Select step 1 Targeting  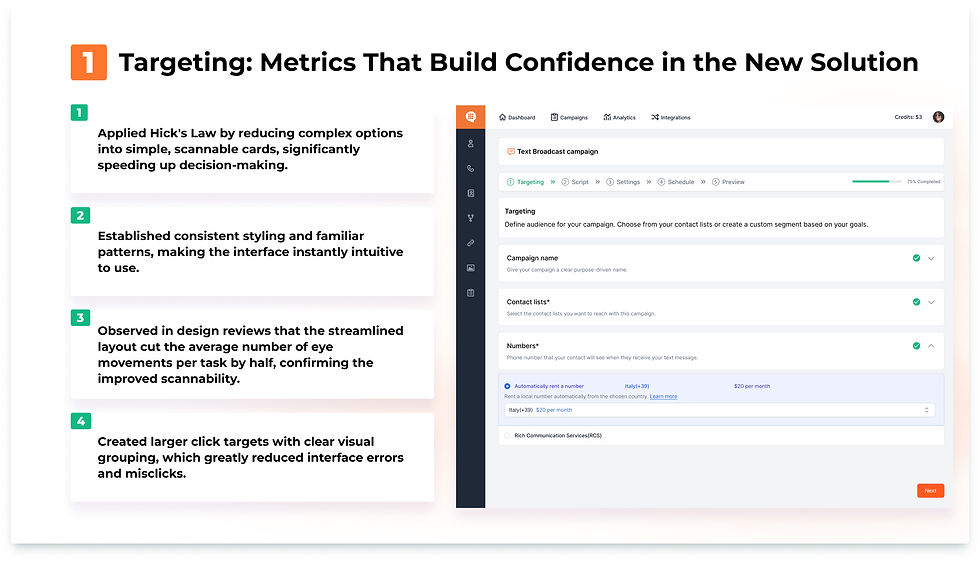coord(525,182)
